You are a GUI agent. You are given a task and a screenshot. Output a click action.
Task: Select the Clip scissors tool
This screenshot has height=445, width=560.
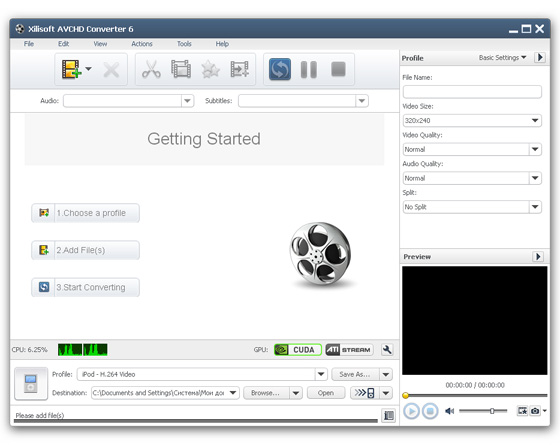151,69
